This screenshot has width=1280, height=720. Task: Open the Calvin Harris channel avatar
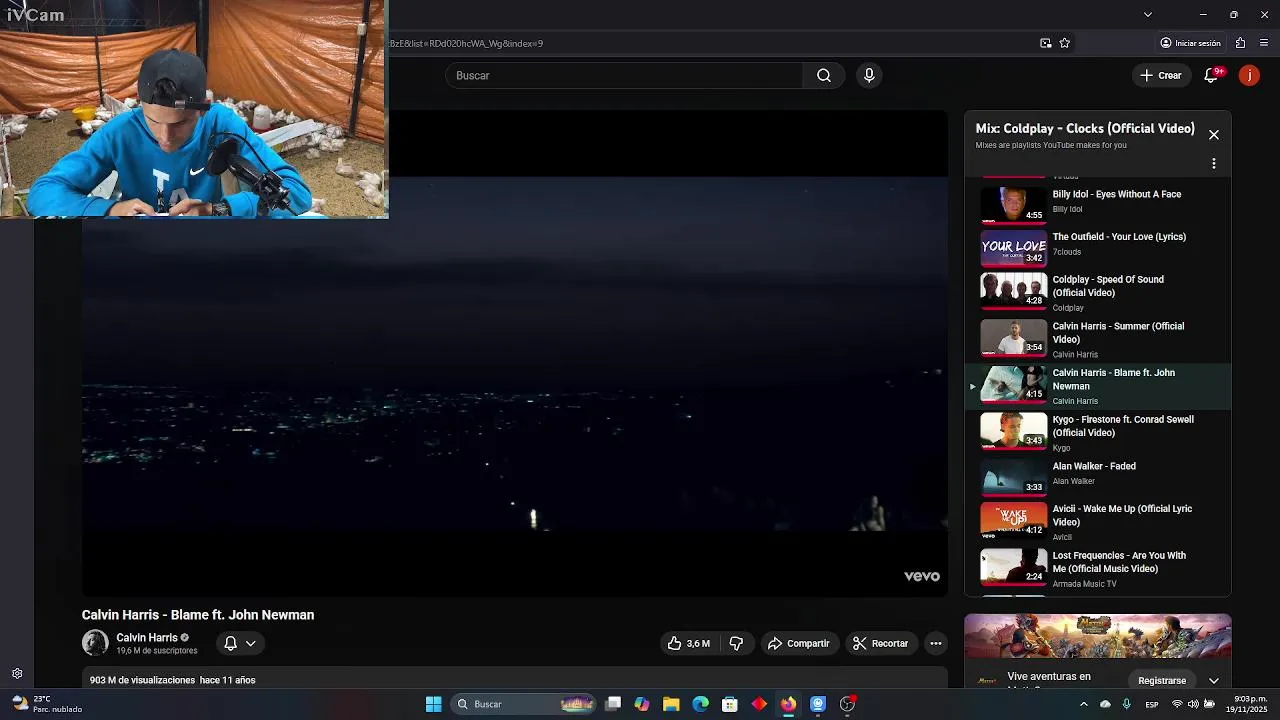(95, 643)
